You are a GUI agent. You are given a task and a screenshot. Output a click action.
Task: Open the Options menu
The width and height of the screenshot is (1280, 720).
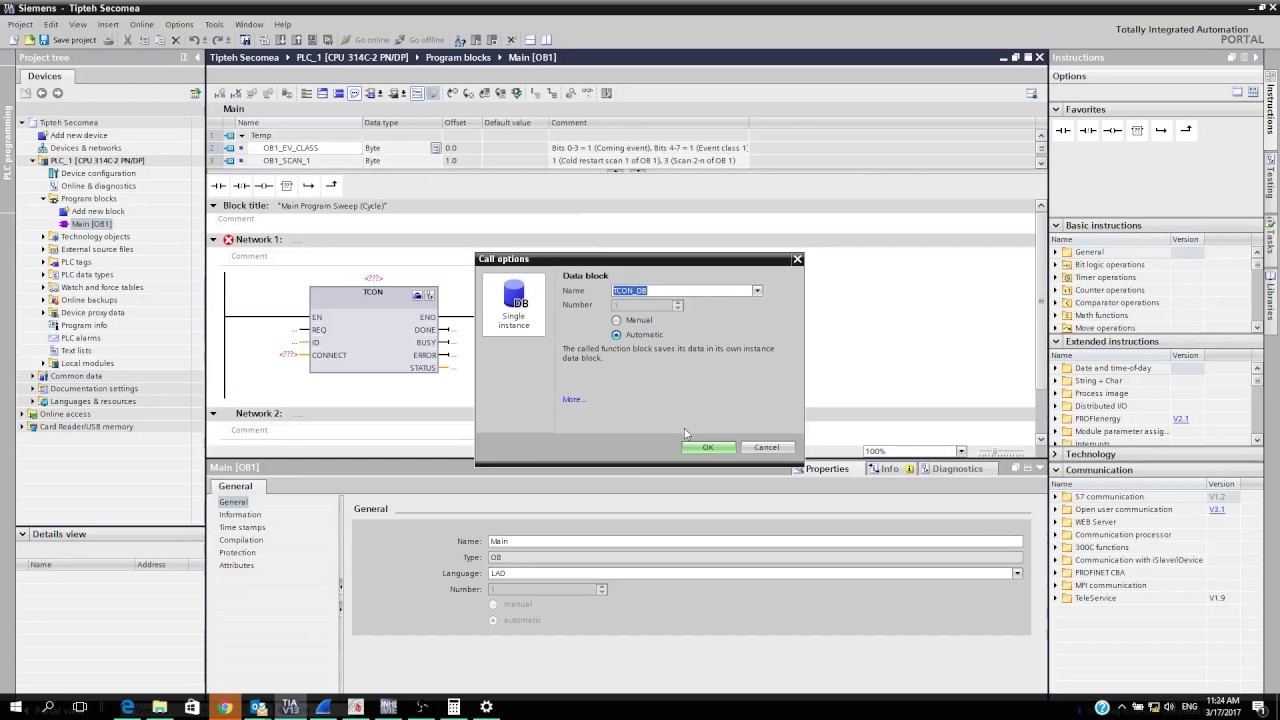click(179, 24)
